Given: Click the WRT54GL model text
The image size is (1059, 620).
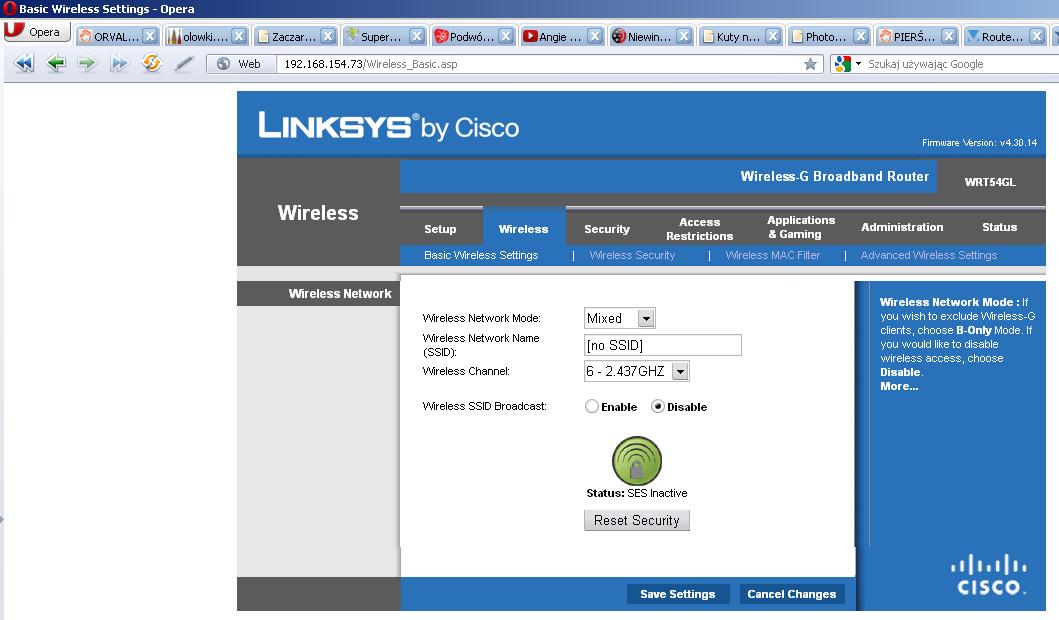Looking at the screenshot, I should tap(989, 182).
